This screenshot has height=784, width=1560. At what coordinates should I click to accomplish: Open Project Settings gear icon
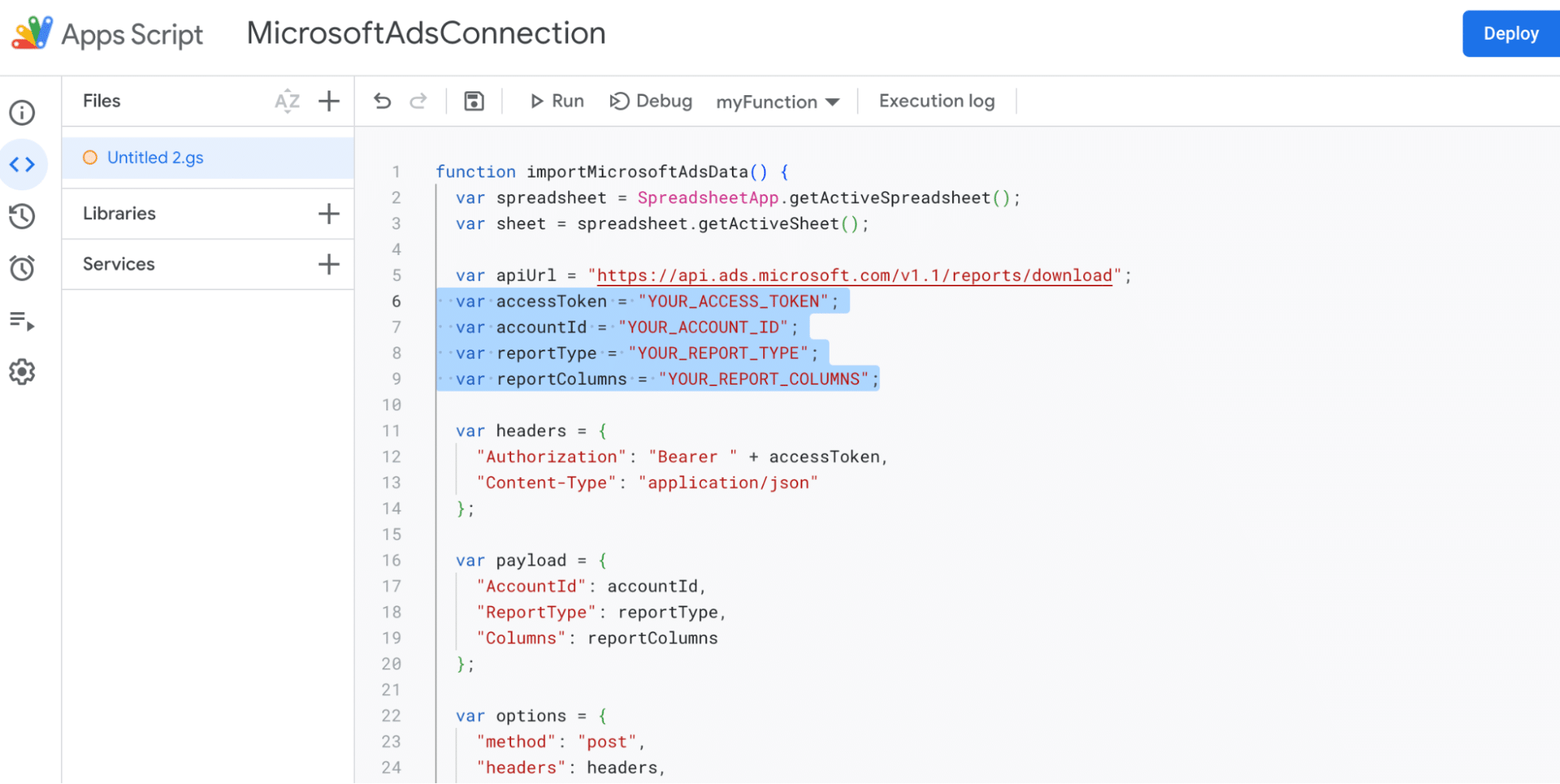click(x=22, y=372)
